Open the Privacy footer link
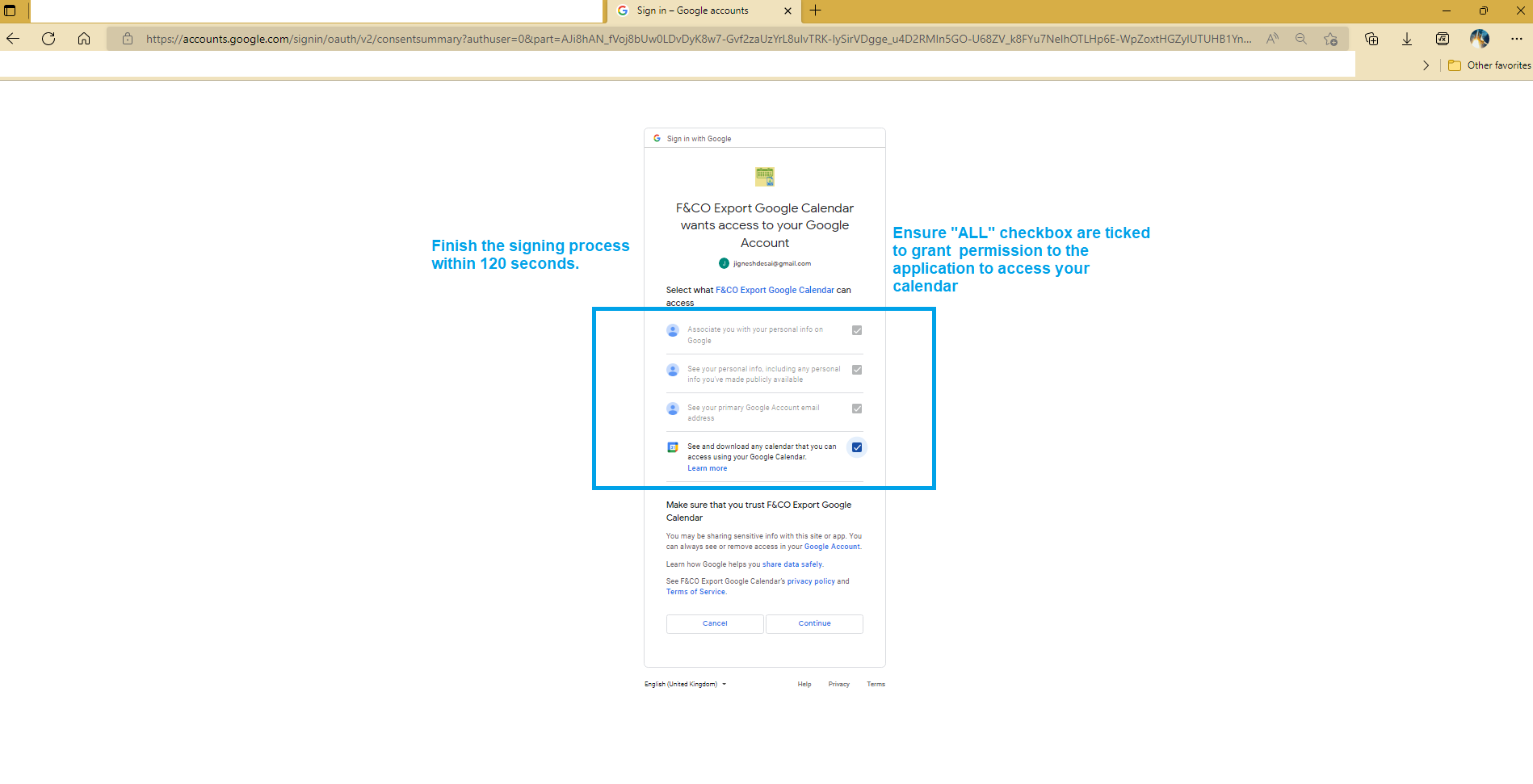 [x=839, y=684]
